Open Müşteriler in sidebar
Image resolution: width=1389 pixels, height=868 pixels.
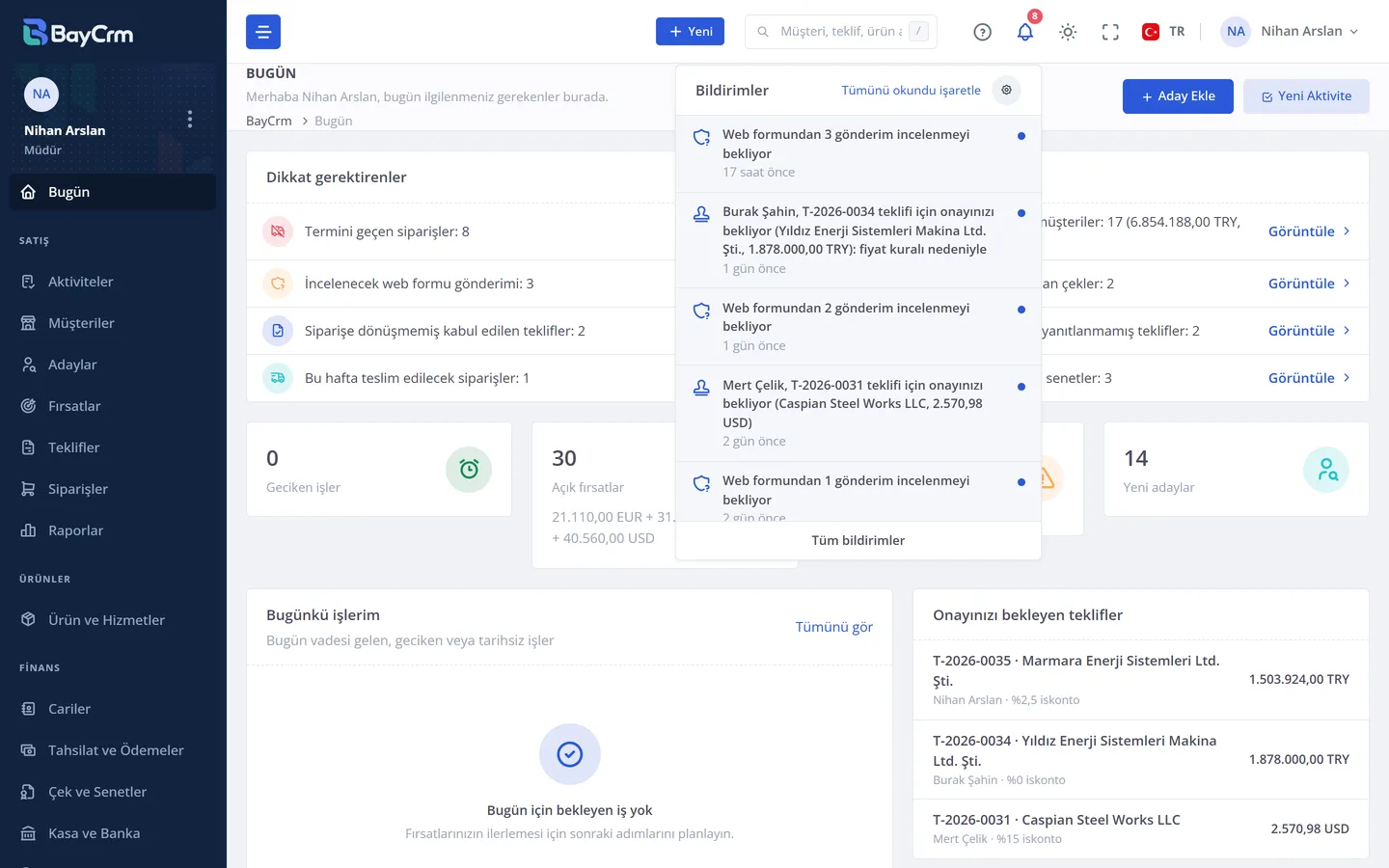113,323
